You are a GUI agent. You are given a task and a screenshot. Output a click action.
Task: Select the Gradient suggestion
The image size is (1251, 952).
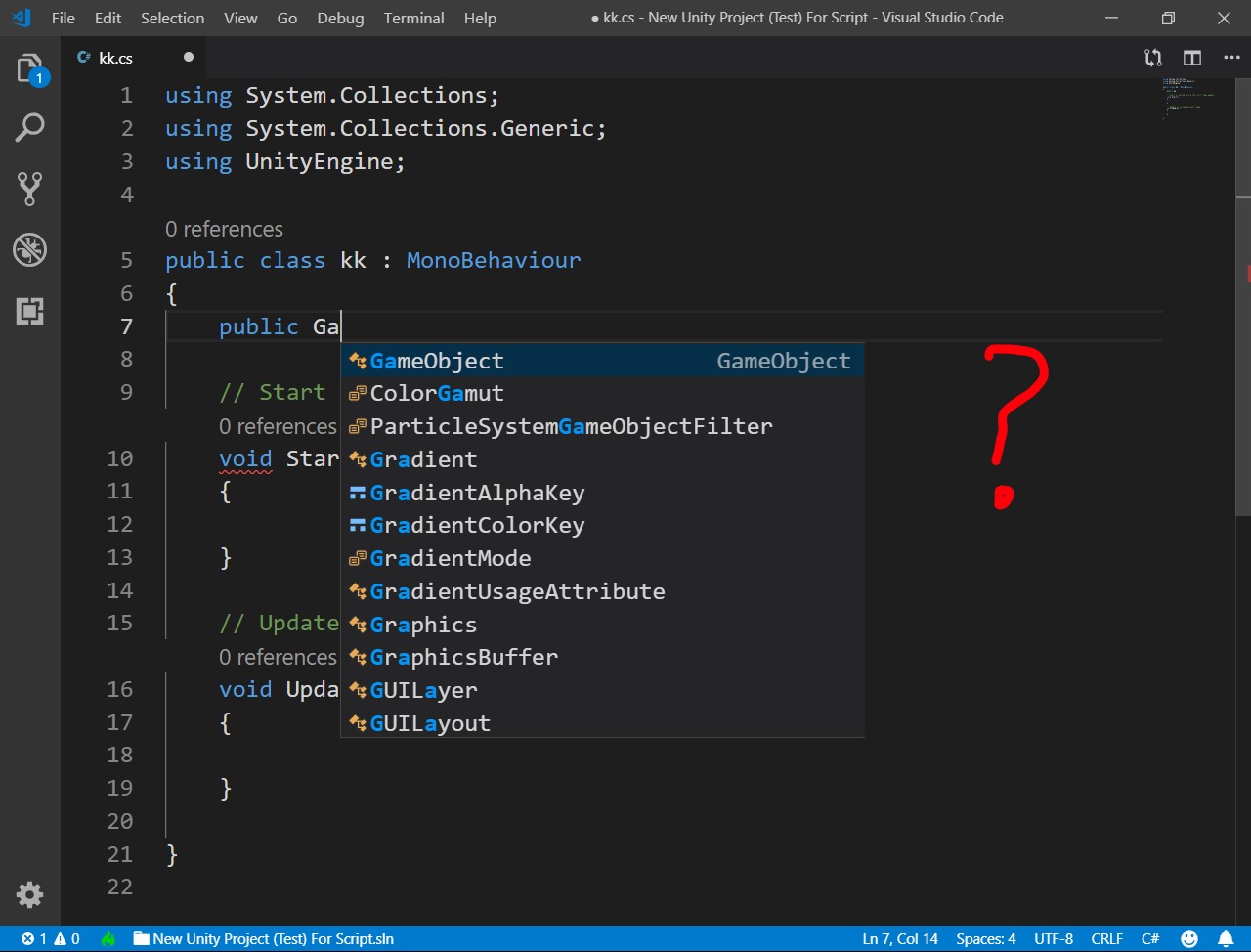point(602,459)
